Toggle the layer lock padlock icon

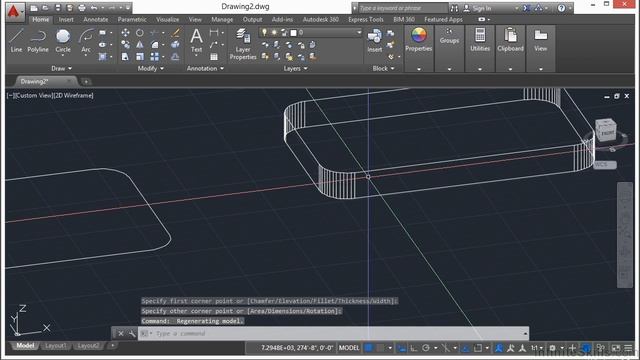coord(284,32)
